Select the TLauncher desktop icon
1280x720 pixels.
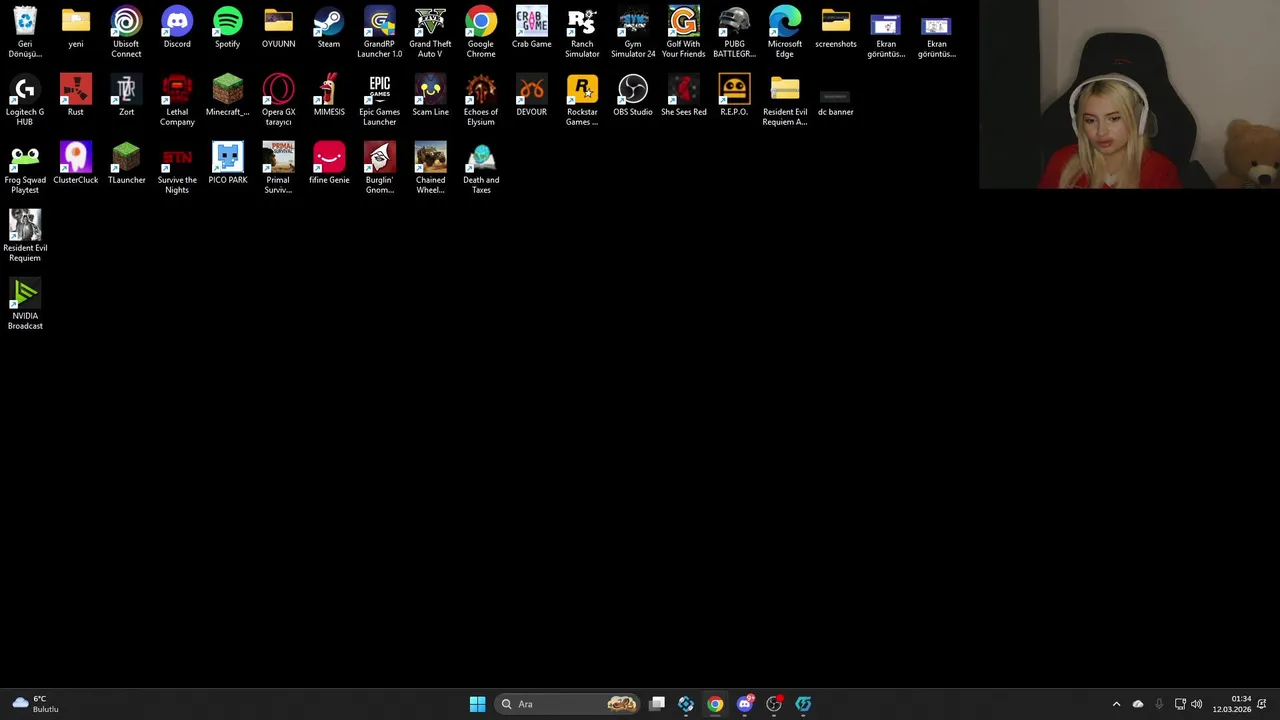pos(126,164)
